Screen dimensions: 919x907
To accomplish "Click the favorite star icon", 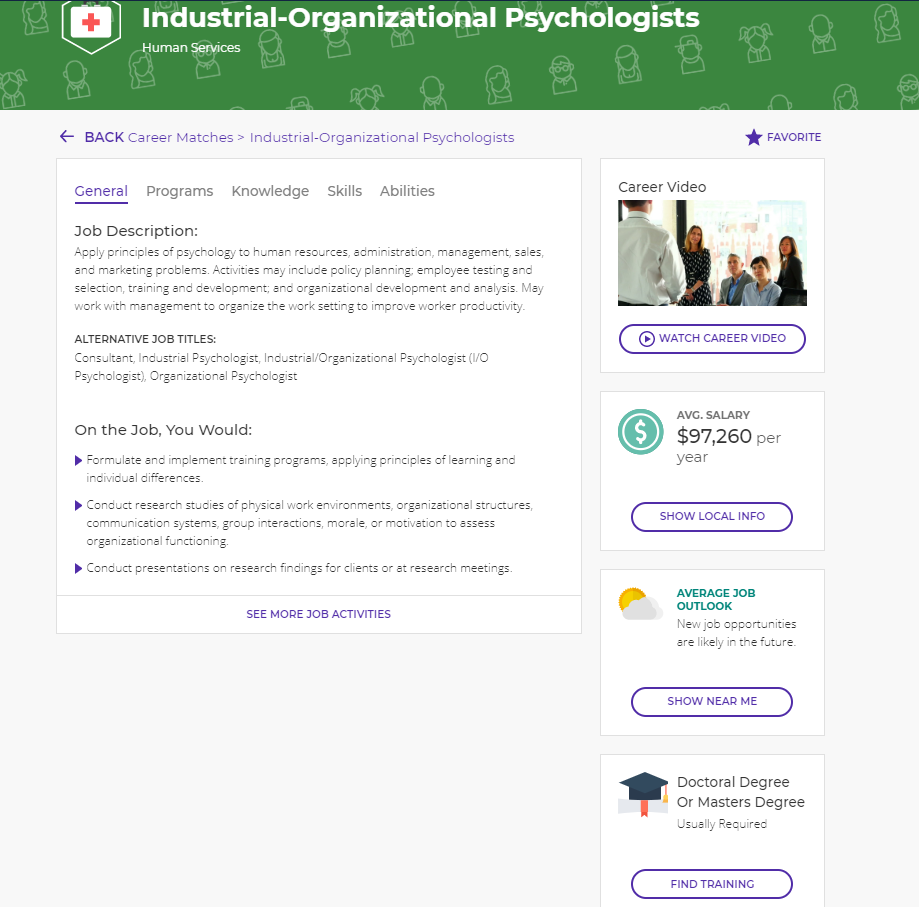I will (x=754, y=137).
